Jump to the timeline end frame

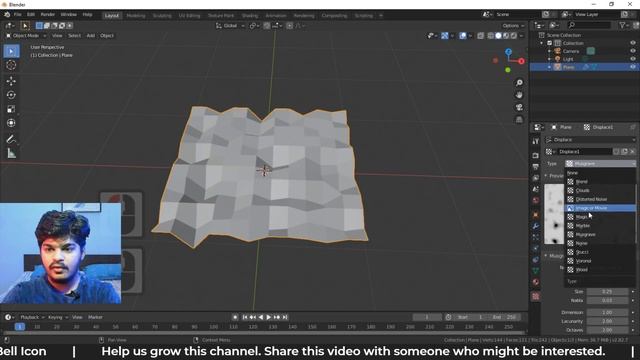coord(285,317)
